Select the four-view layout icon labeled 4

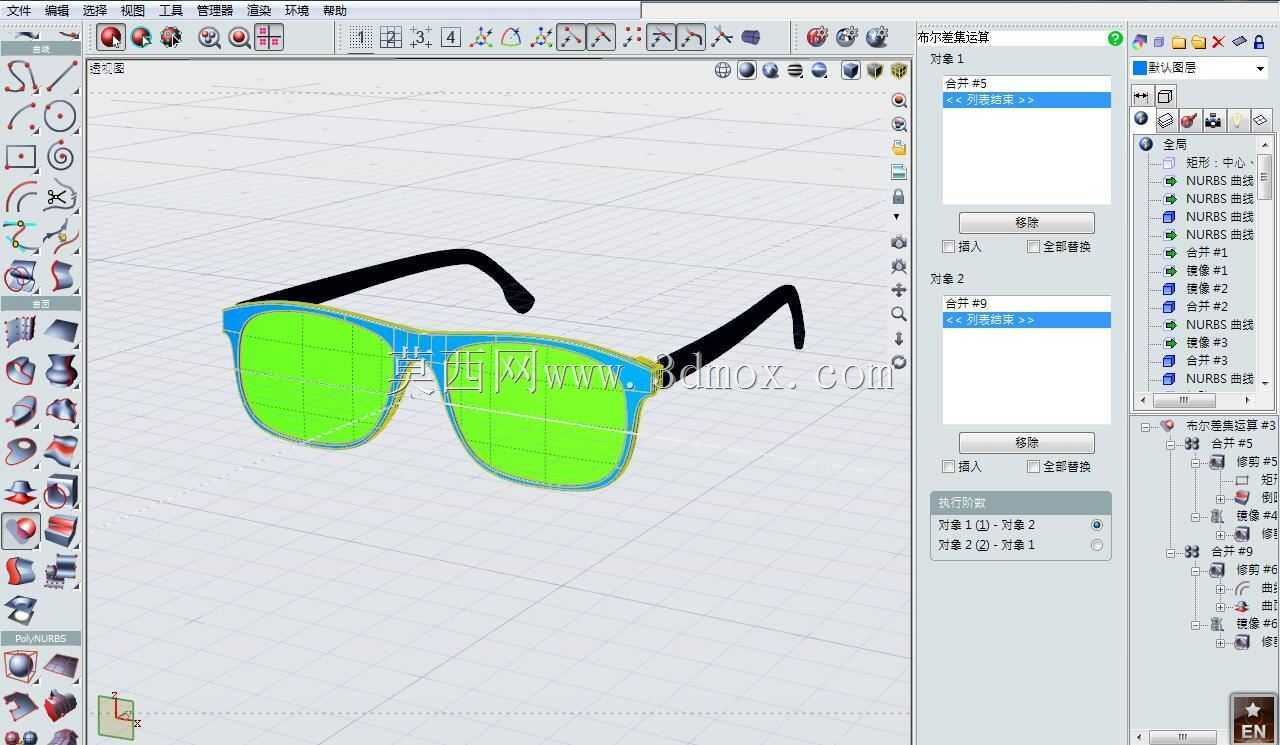(451, 38)
